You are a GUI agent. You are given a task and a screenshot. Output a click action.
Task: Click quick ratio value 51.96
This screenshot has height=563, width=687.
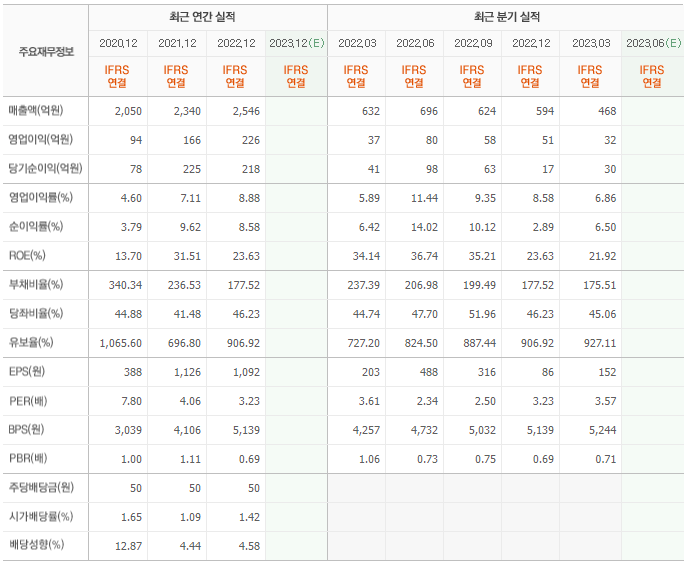pyautogui.click(x=482, y=314)
